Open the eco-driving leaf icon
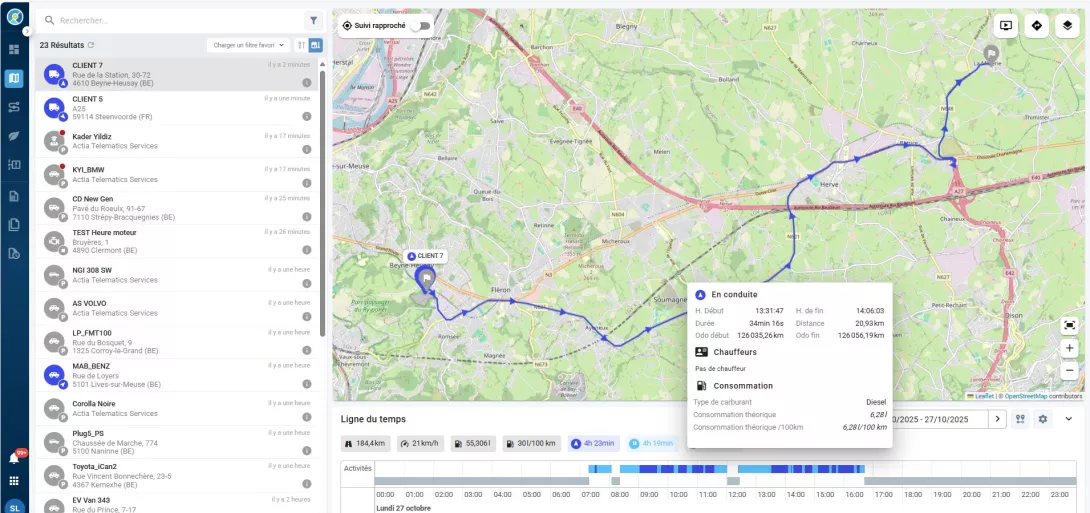Viewport: 1090px width, 513px height. [x=14, y=136]
